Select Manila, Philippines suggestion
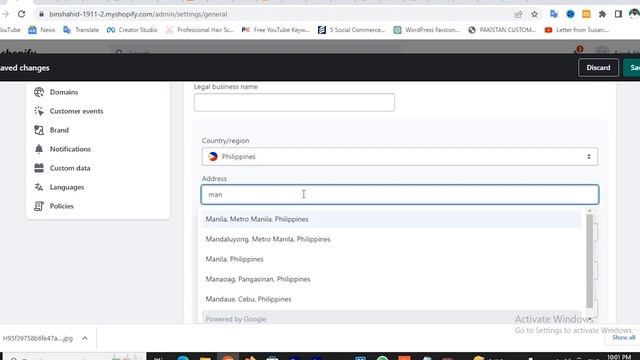Screen dimensions: 640x360 (391, 259)
